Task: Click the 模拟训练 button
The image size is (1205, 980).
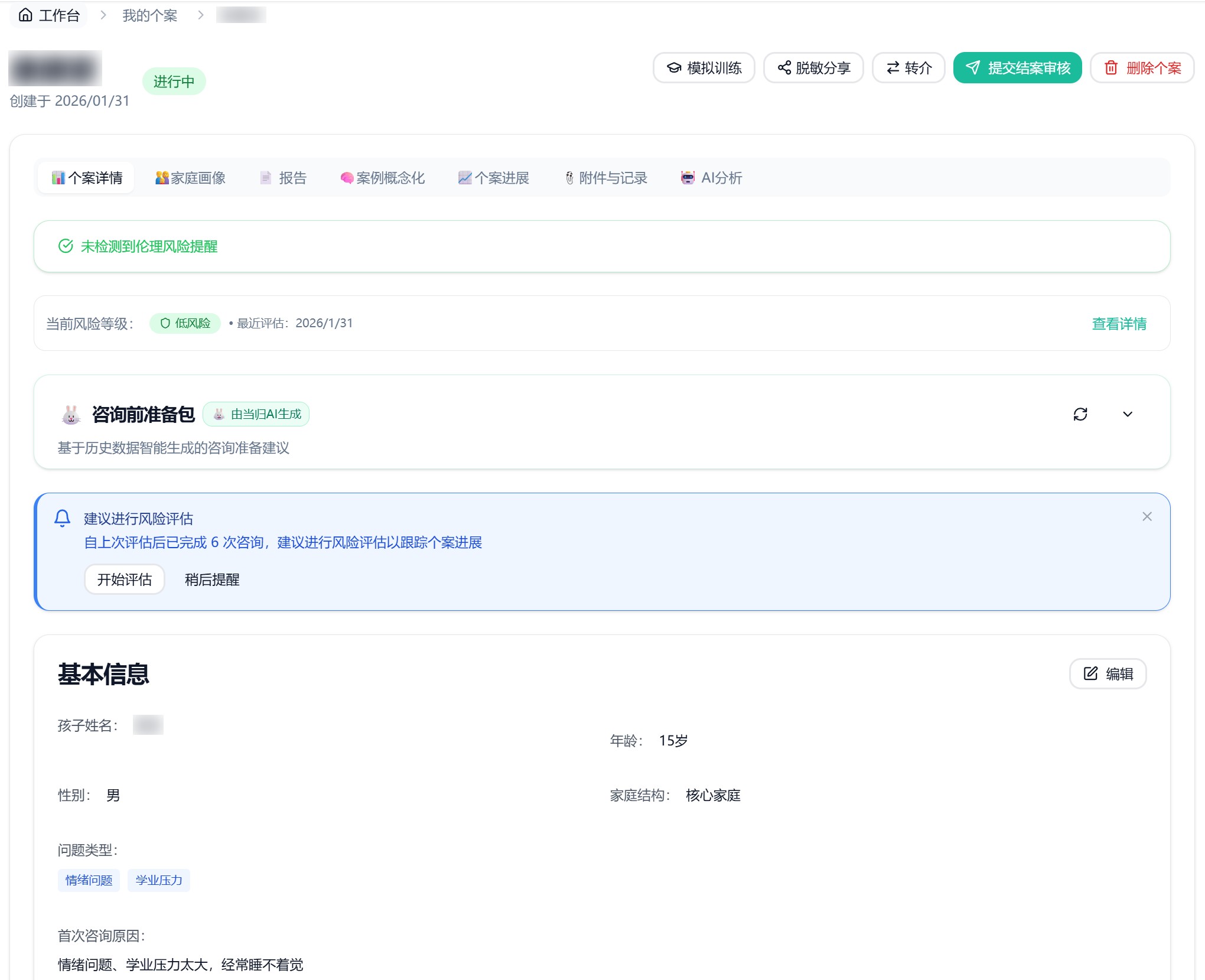Action: (704, 68)
